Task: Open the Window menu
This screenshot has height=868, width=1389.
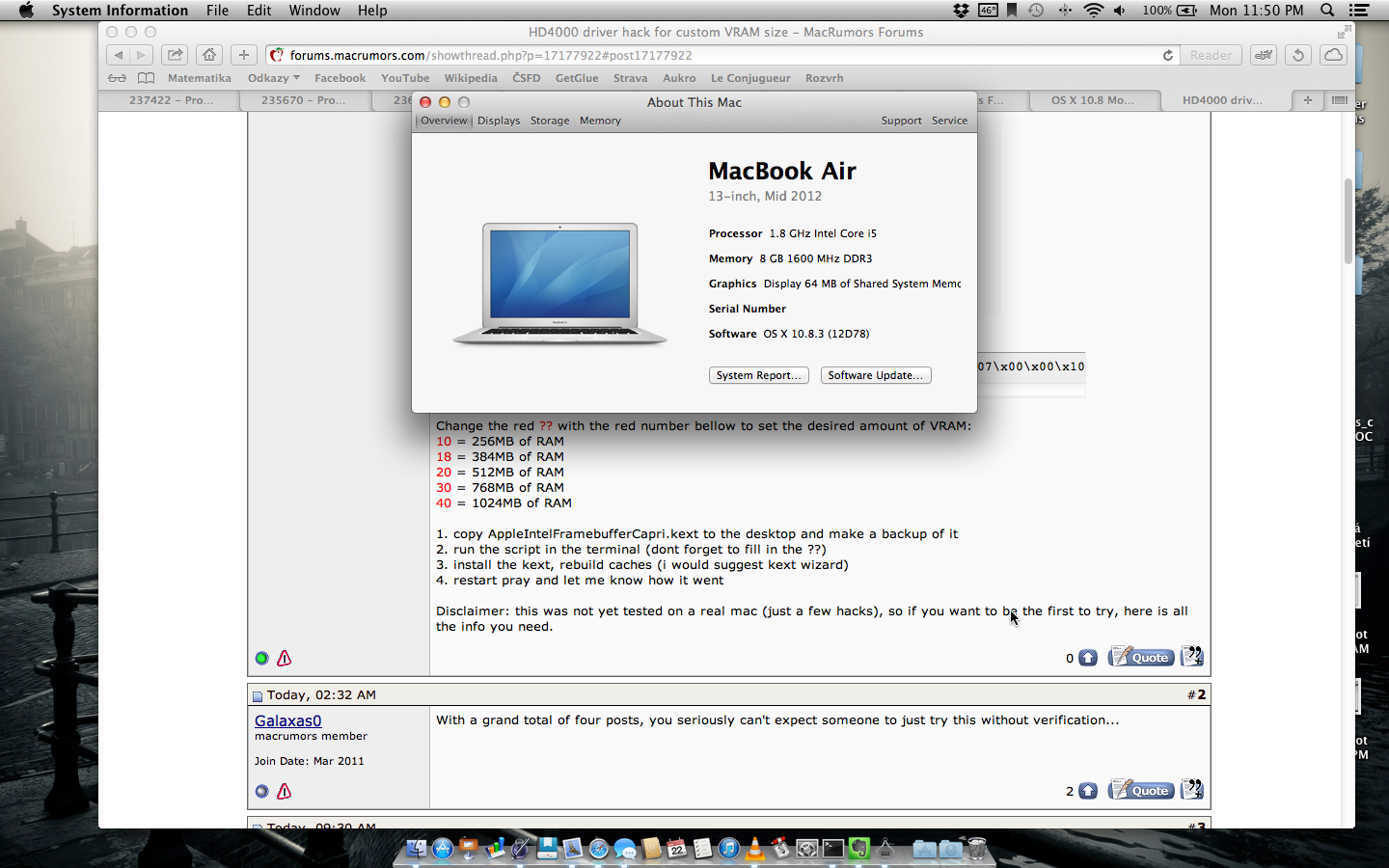Action: coord(314,11)
